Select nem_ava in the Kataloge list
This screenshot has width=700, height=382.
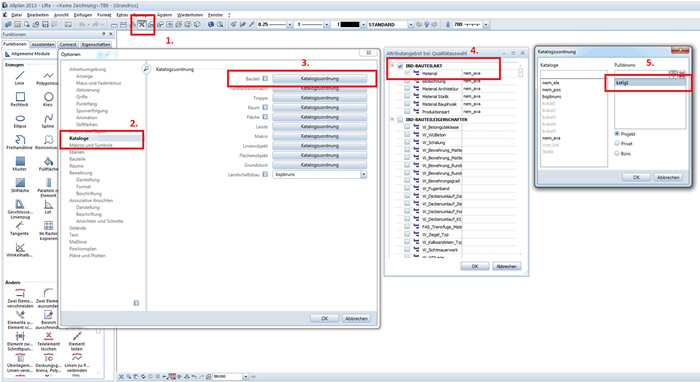pos(551,138)
